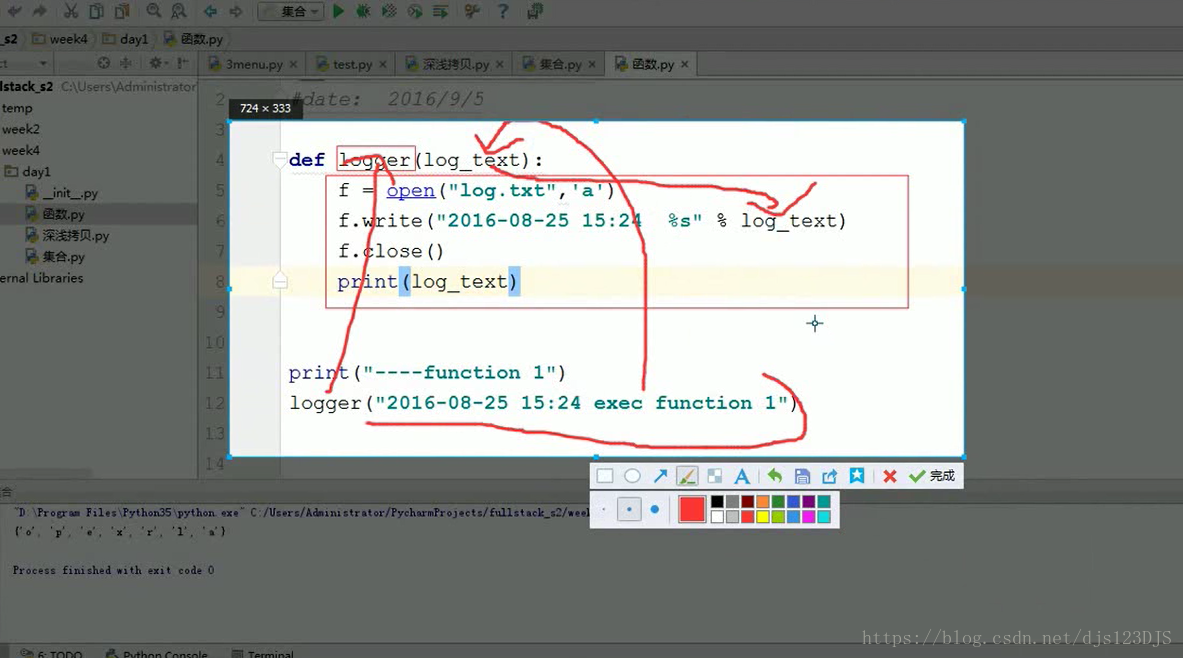Image resolution: width=1183 pixels, height=658 pixels.
Task: Pick the magenta color swatch
Action: 809,517
